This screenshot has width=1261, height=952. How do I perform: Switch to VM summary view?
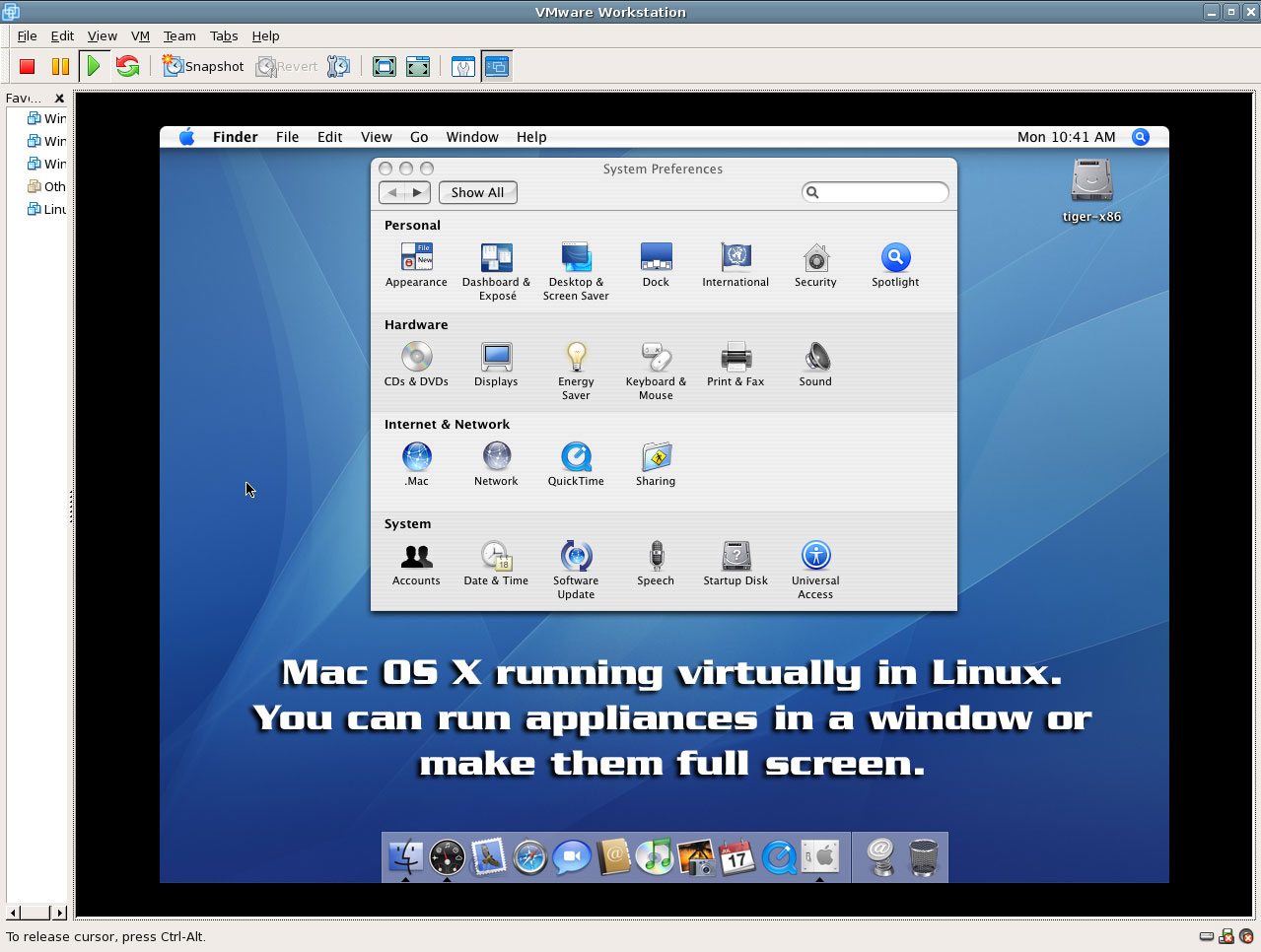463,66
